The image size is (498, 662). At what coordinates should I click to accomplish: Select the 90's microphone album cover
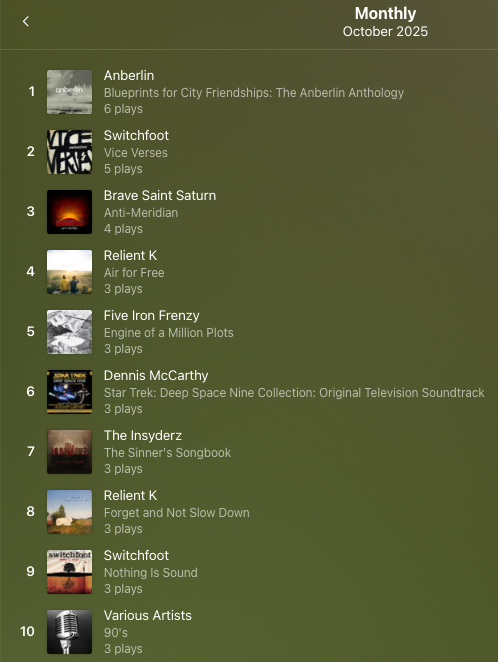click(x=69, y=632)
